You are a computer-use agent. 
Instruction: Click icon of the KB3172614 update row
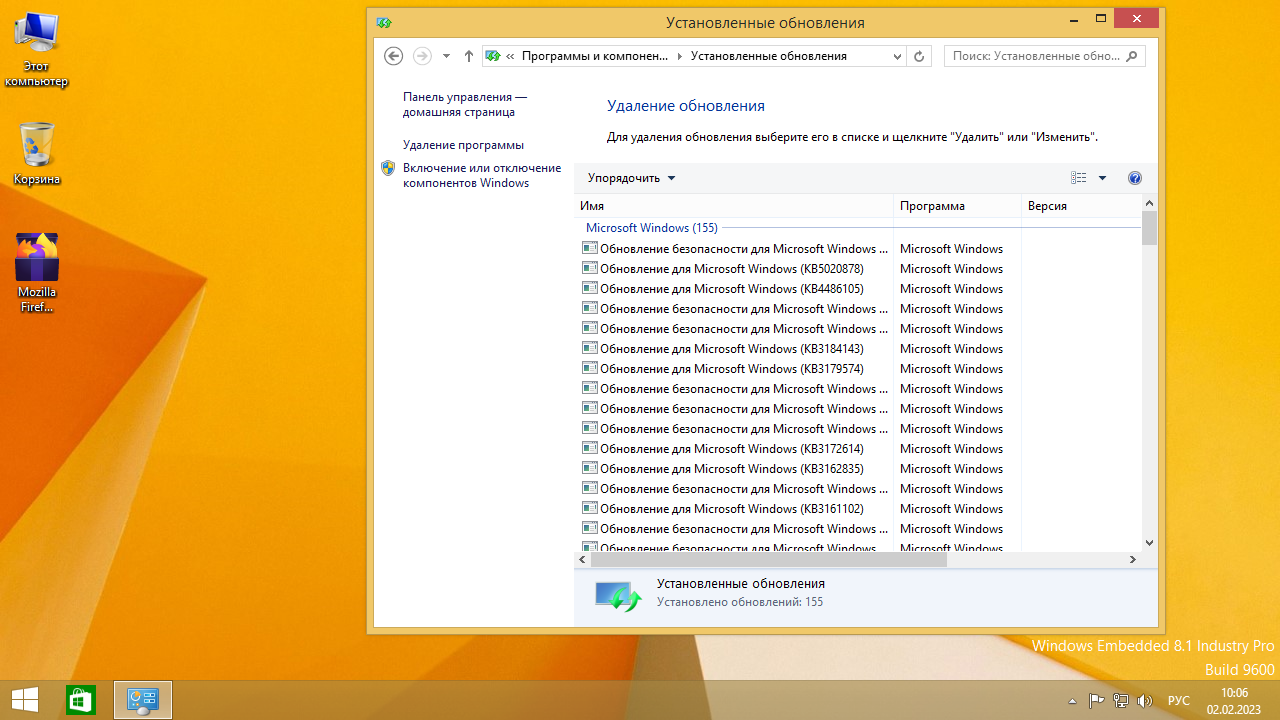click(x=590, y=448)
